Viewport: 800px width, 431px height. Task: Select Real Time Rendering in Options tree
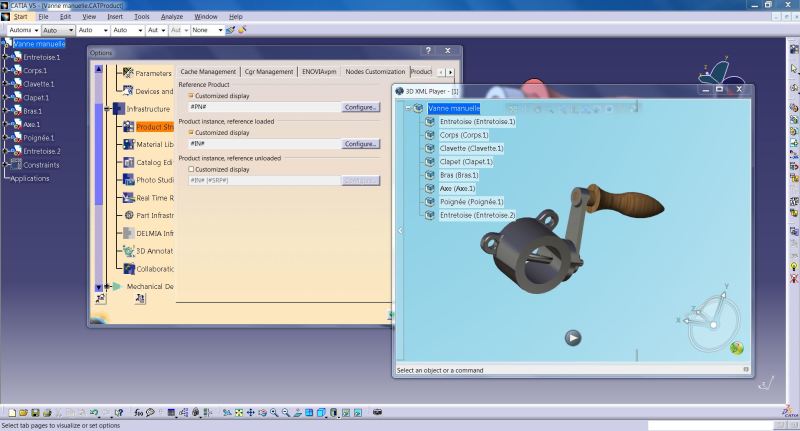pos(155,198)
